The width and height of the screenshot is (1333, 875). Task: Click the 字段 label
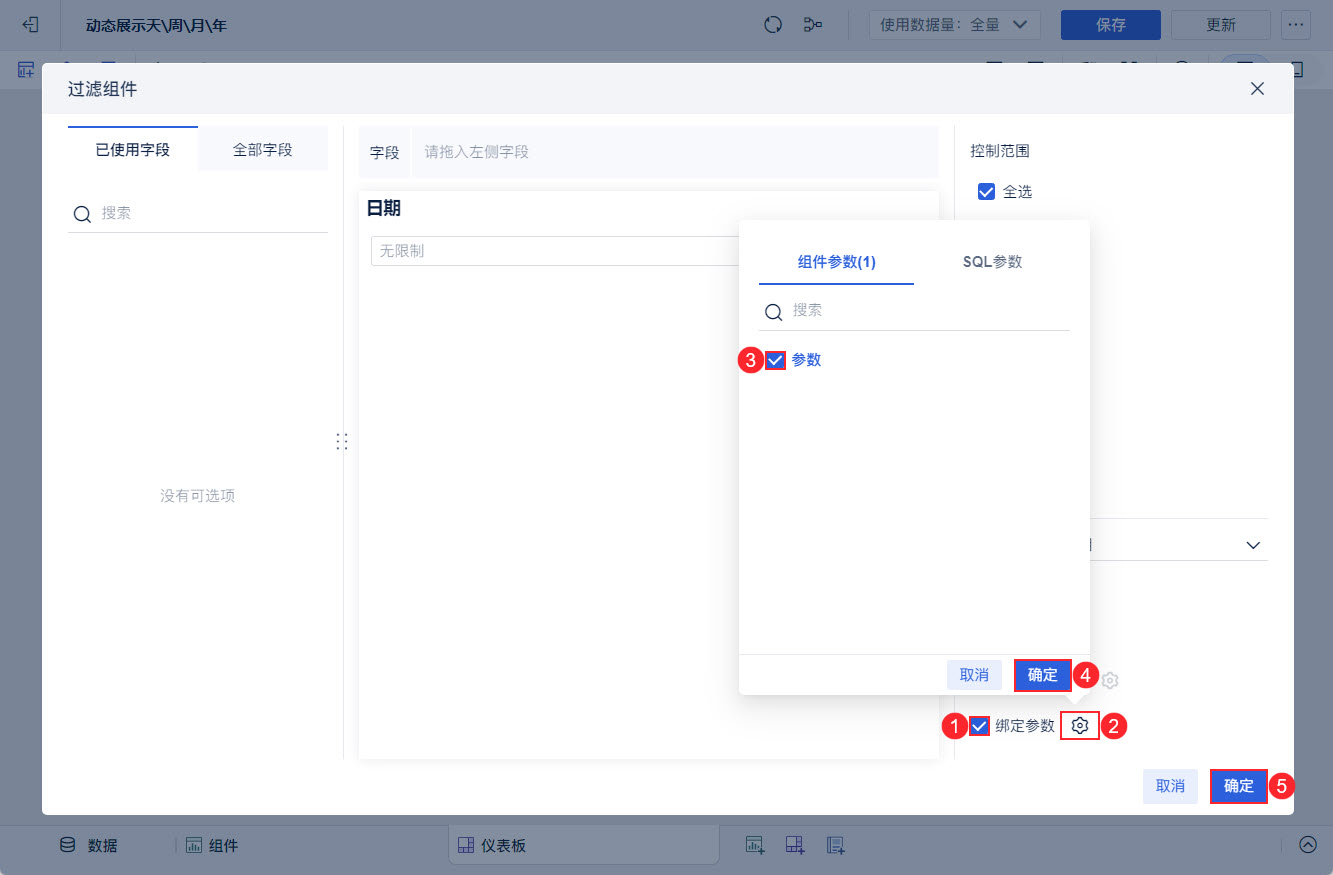[385, 153]
